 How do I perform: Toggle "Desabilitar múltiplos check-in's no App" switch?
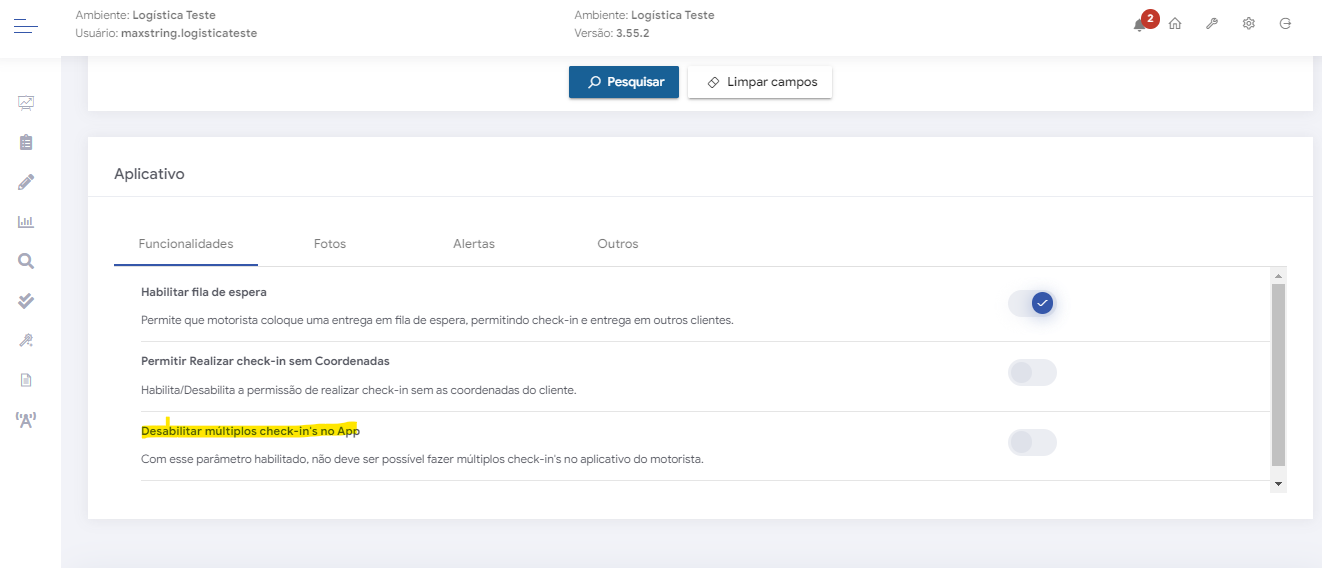1032,442
